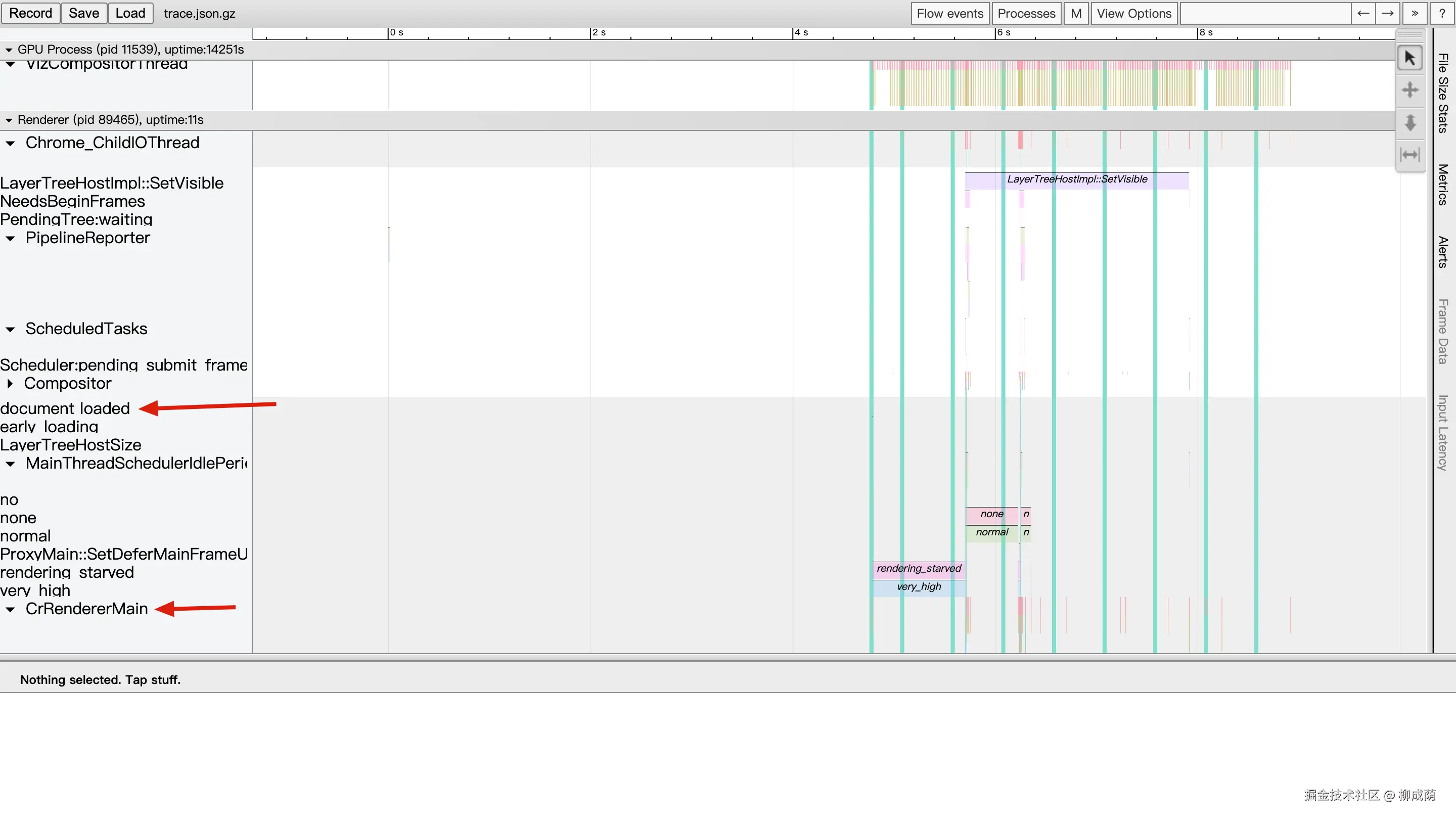Image resolution: width=1456 pixels, height=822 pixels.
Task: Select the pointer selection tool
Action: point(1409,58)
